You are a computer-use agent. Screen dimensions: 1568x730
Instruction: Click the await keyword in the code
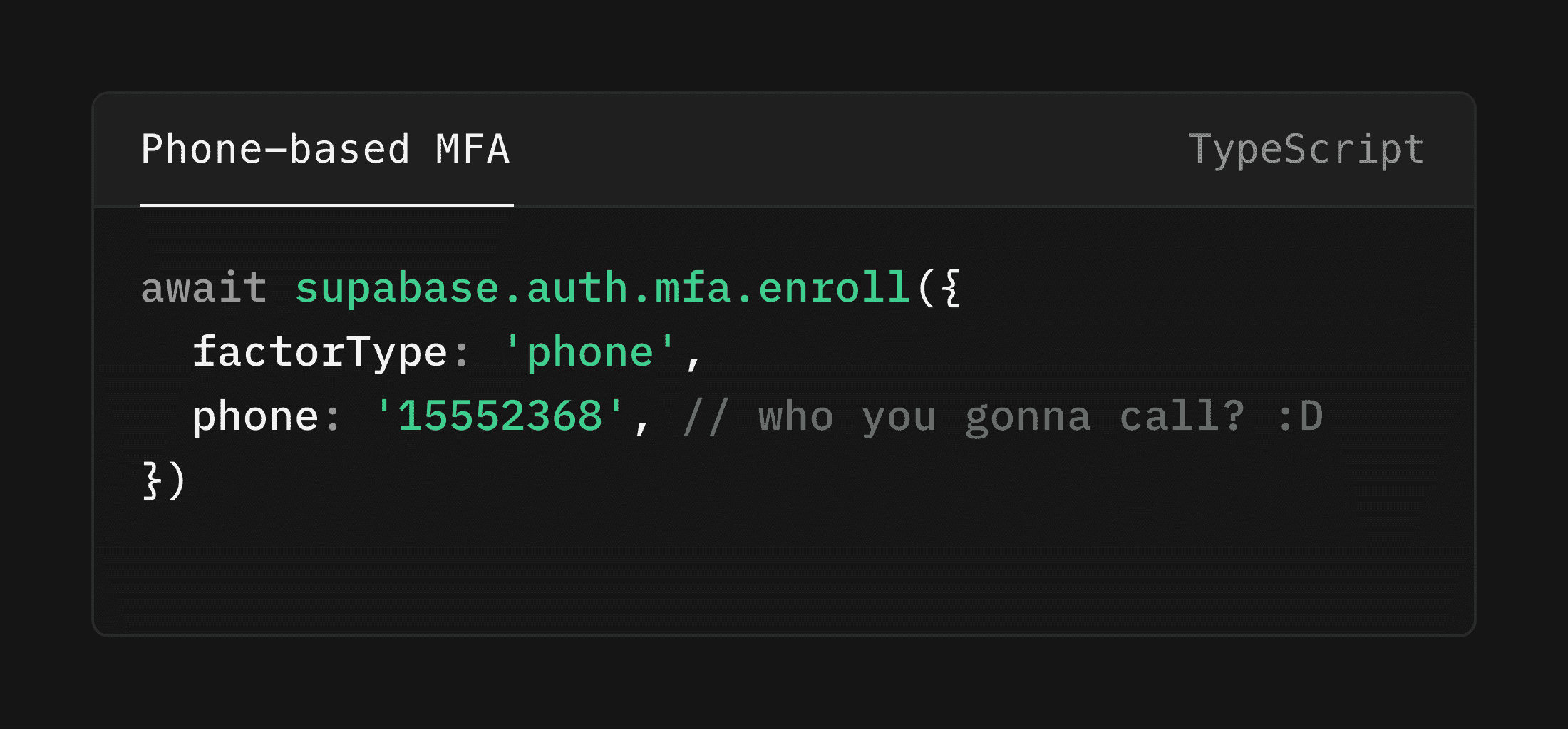pos(204,288)
